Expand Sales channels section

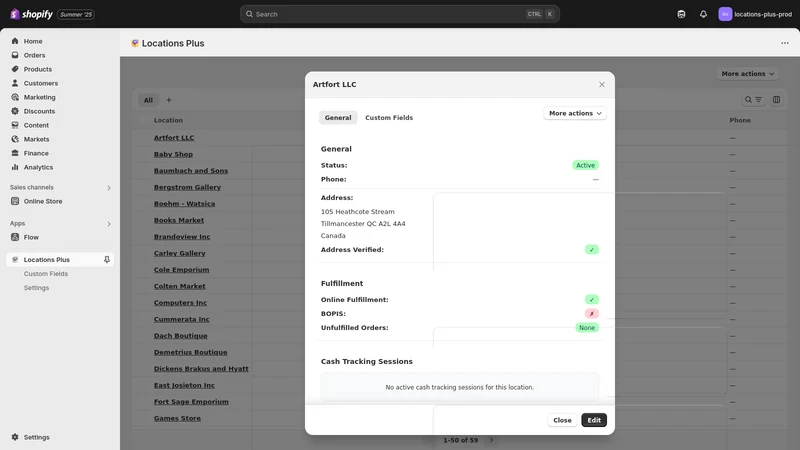(109, 188)
